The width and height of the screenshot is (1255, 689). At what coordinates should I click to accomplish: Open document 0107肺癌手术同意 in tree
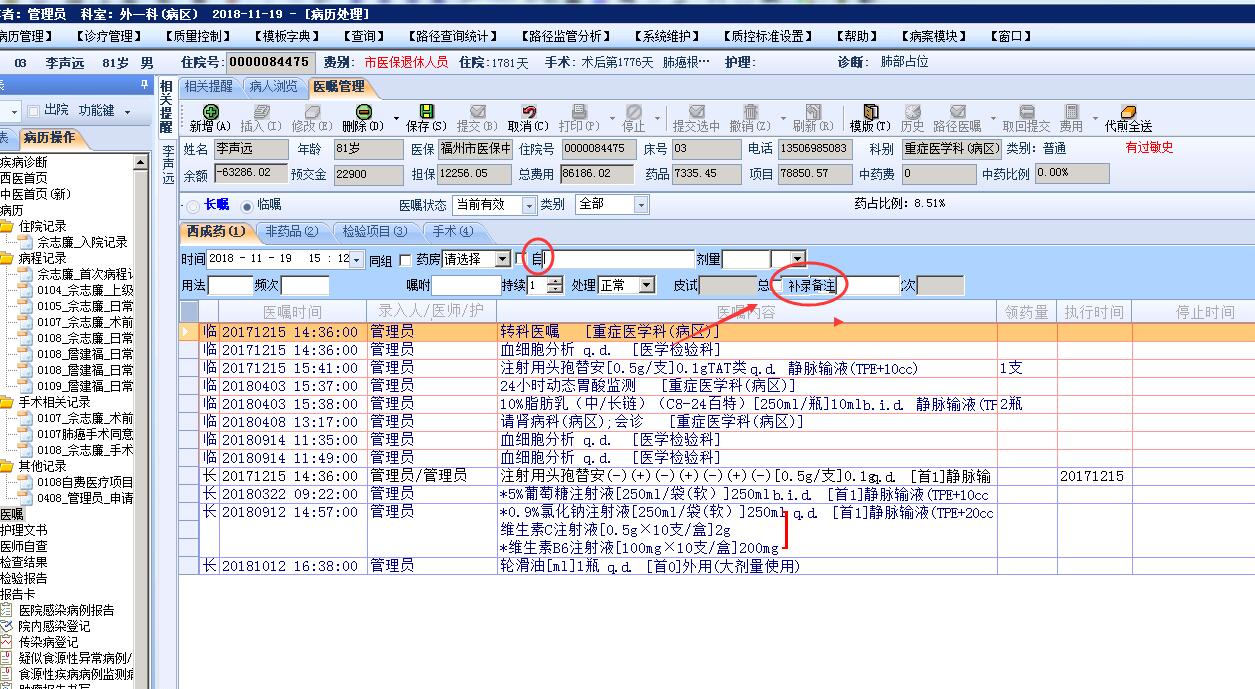click(85, 434)
